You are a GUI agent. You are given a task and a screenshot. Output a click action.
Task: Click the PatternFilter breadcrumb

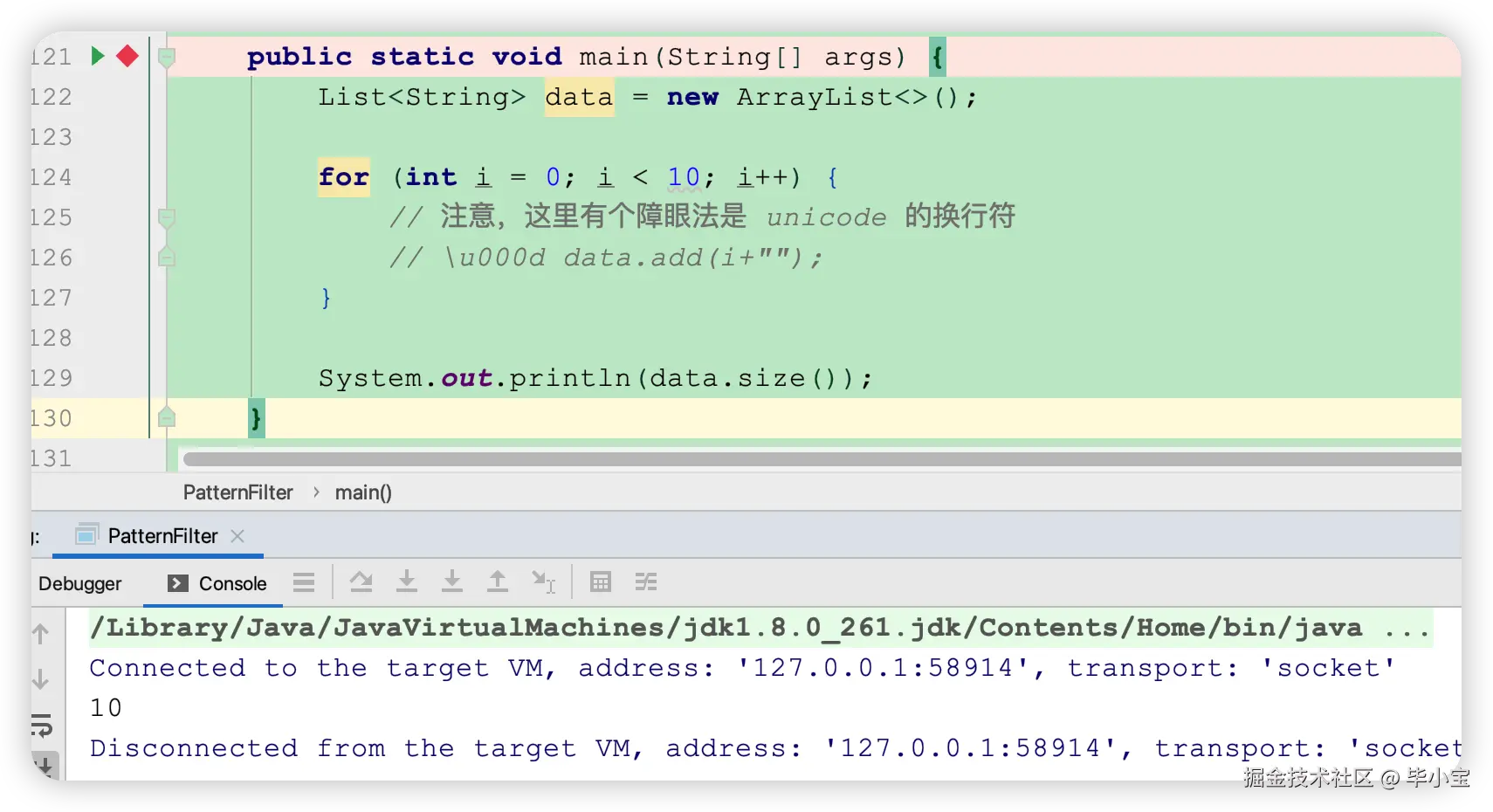tap(237, 492)
